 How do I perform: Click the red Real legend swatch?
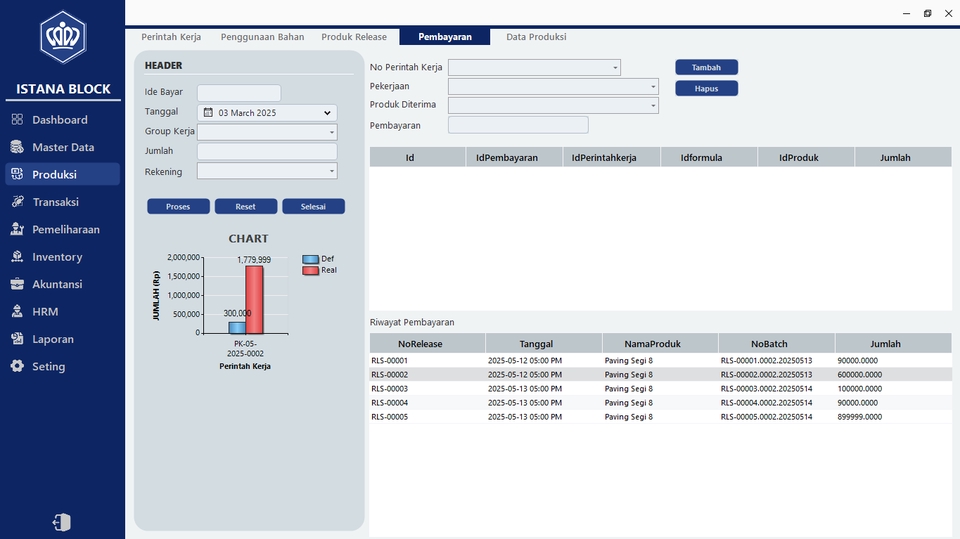click(x=310, y=270)
